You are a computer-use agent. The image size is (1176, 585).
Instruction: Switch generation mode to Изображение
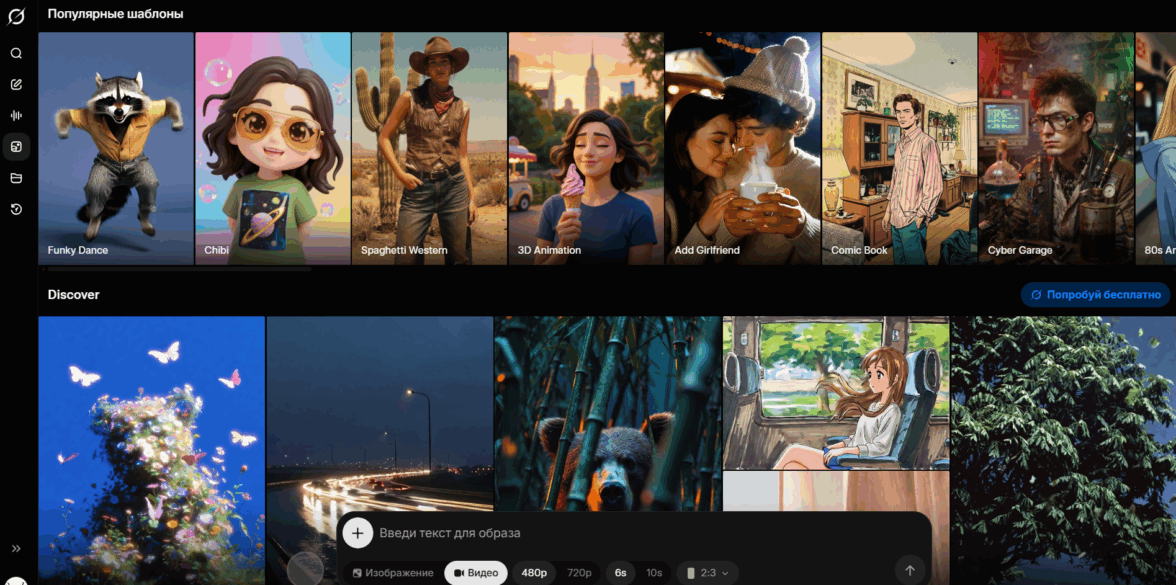pos(393,573)
